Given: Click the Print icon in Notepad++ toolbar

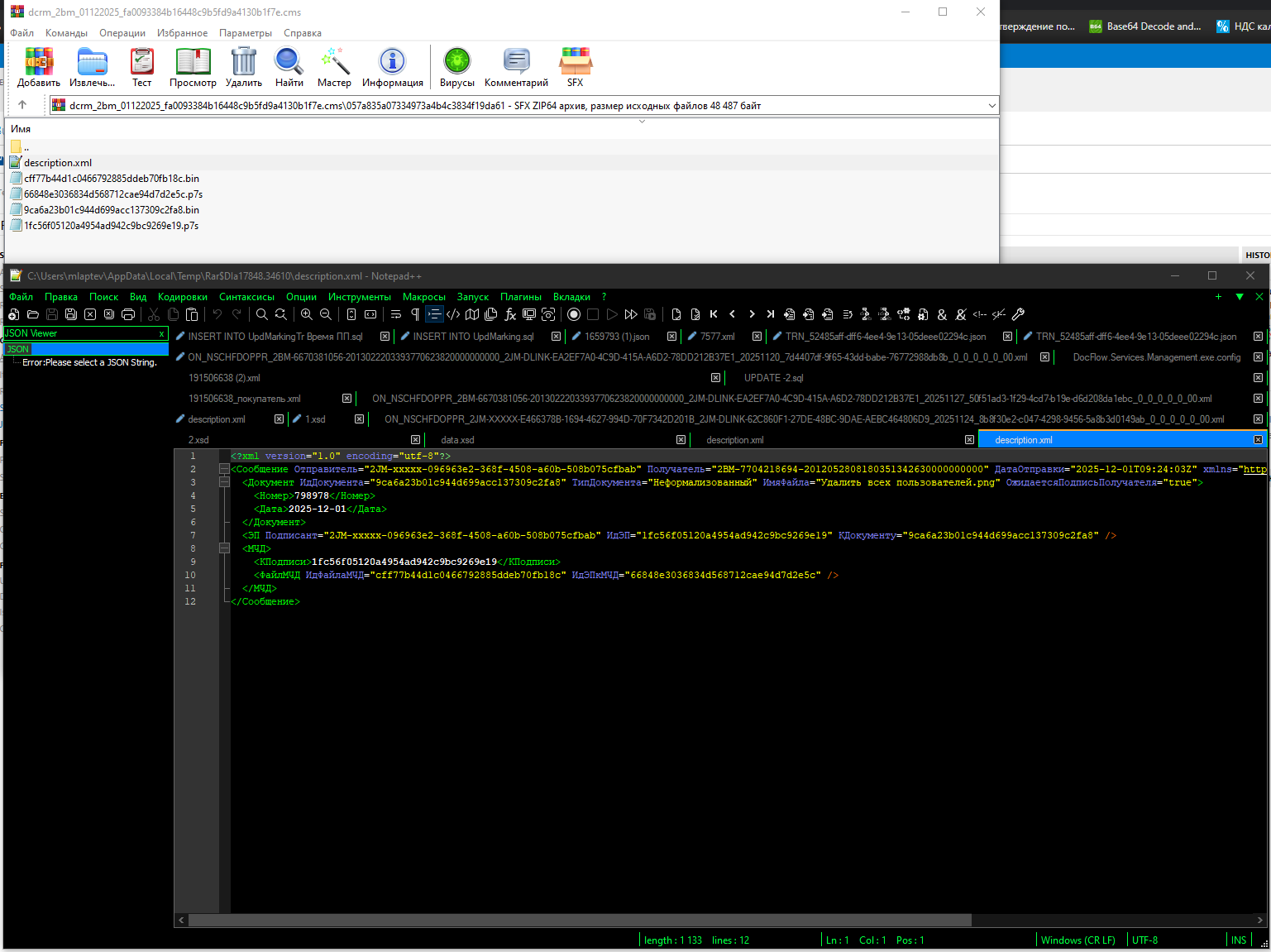Looking at the screenshot, I should click(128, 314).
